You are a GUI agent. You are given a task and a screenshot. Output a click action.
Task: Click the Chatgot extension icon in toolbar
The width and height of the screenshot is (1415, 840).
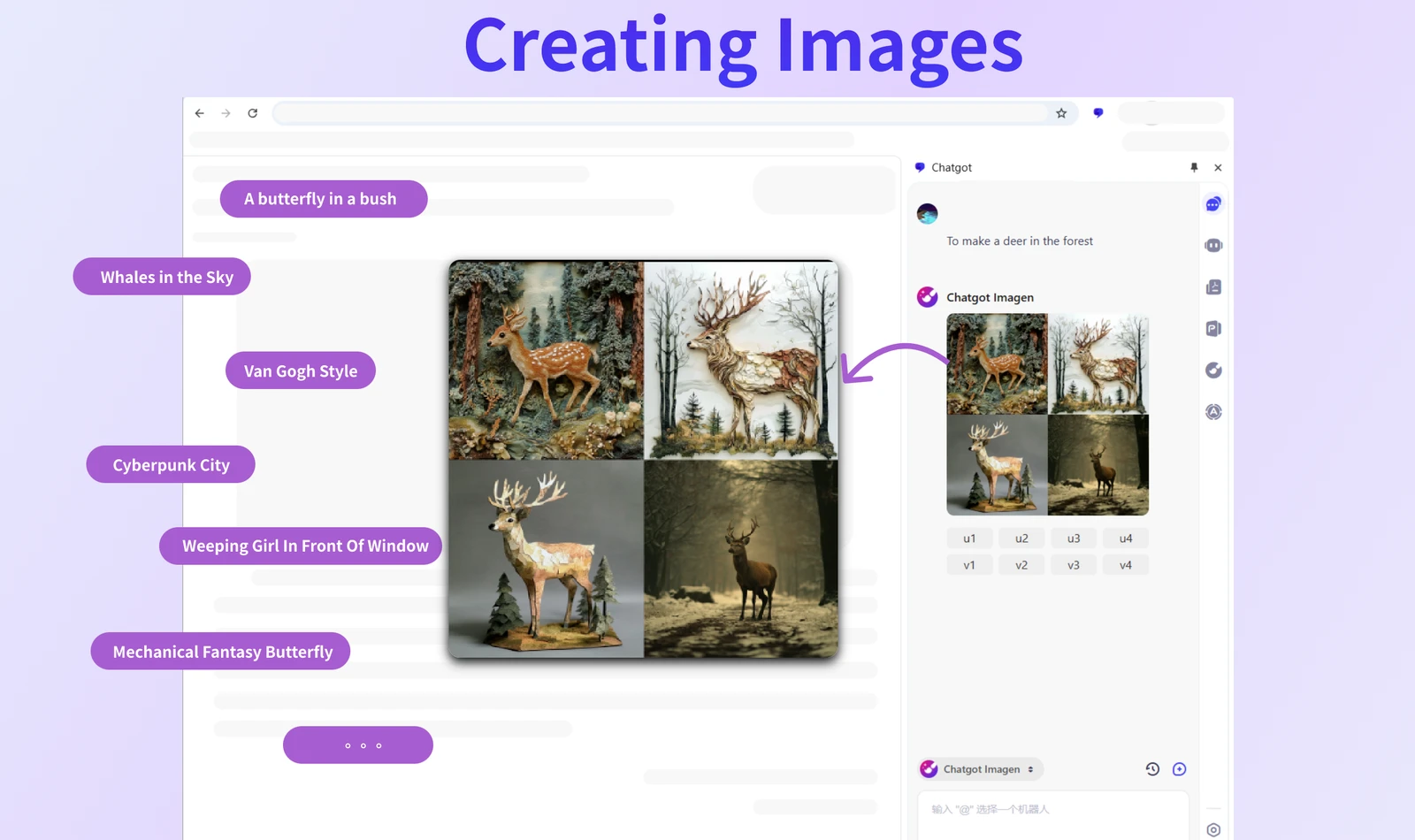(1098, 113)
